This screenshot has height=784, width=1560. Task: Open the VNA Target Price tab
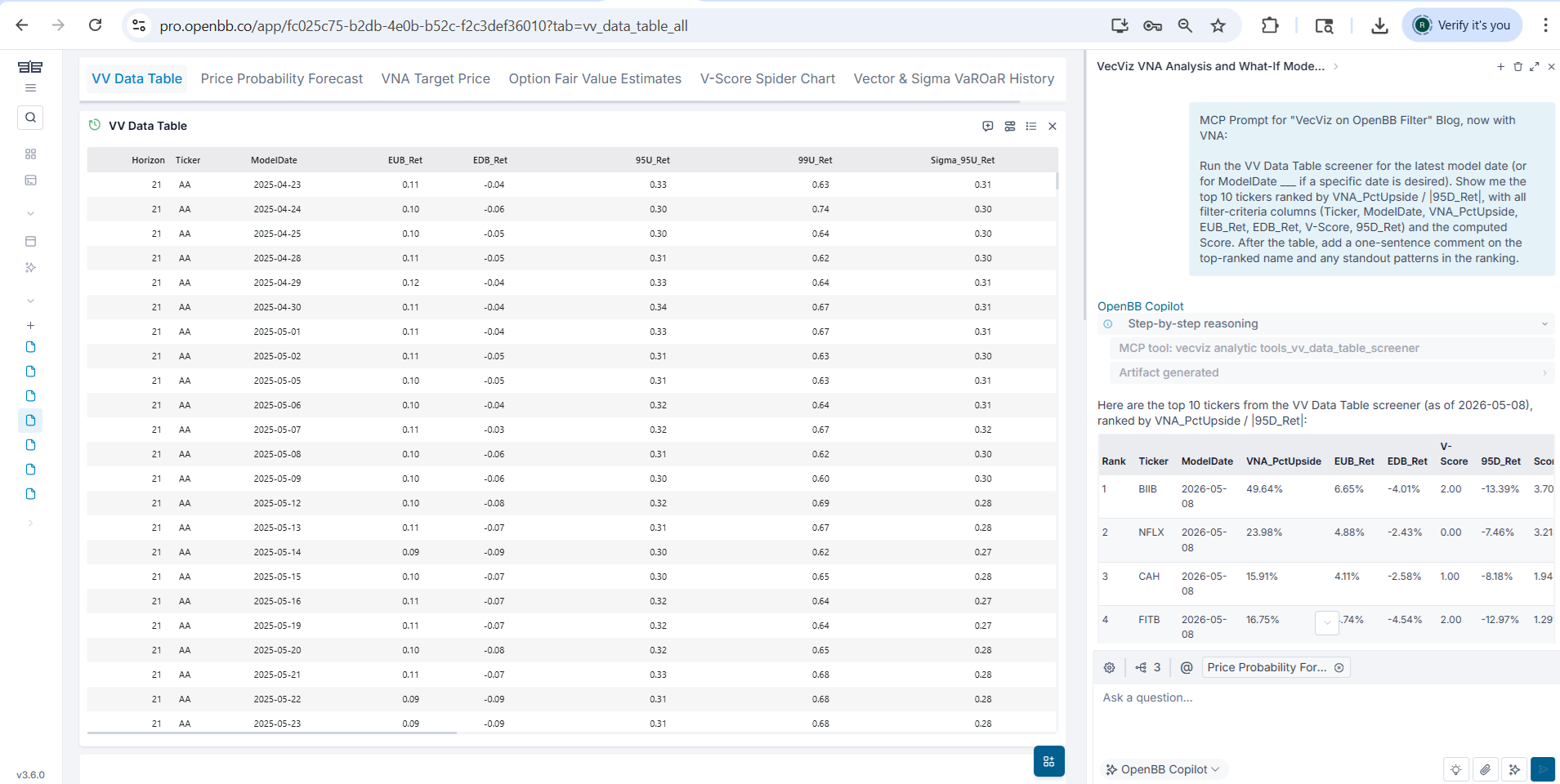click(x=436, y=78)
